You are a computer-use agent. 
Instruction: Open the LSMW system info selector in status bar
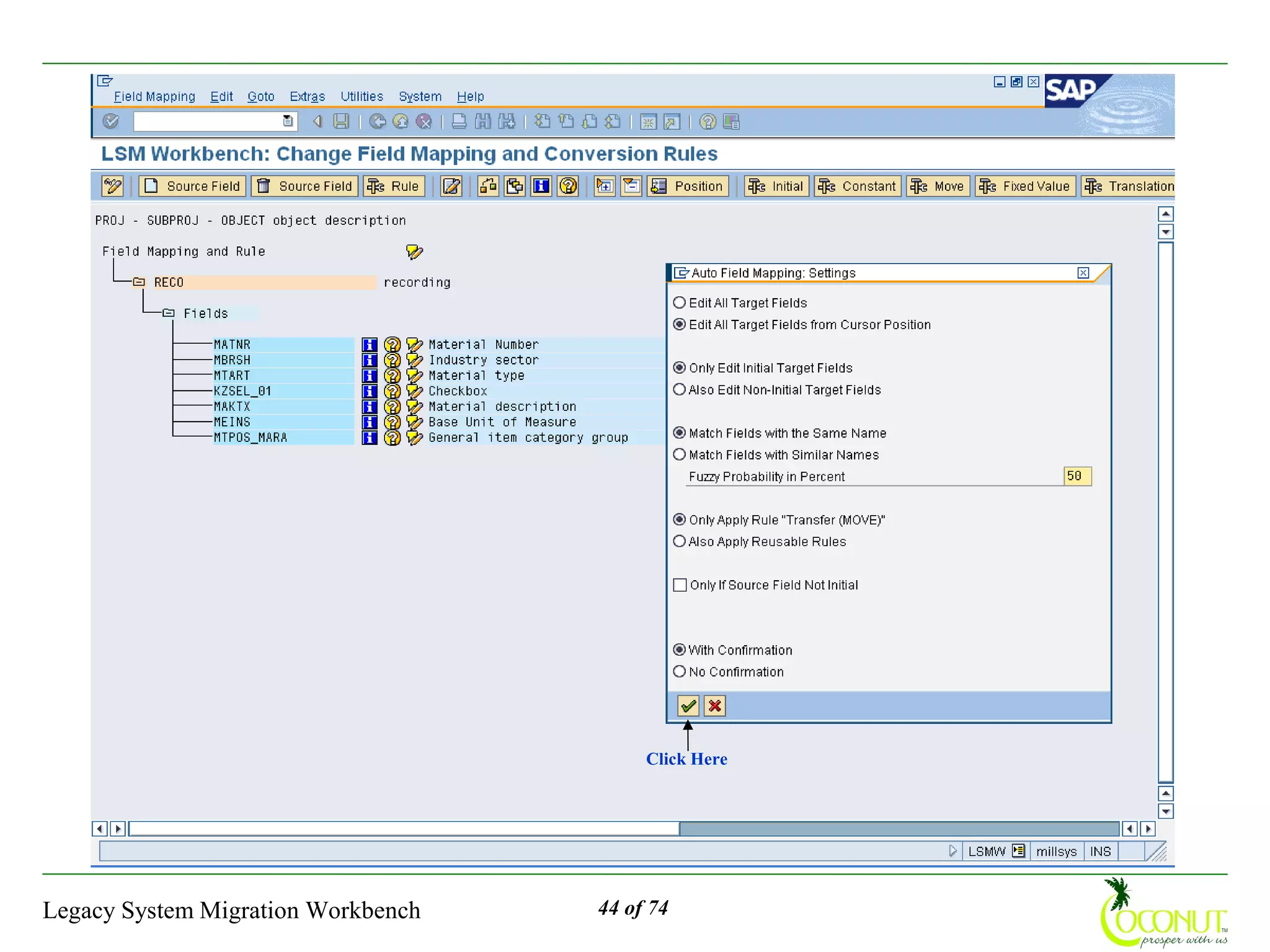pos(1019,851)
